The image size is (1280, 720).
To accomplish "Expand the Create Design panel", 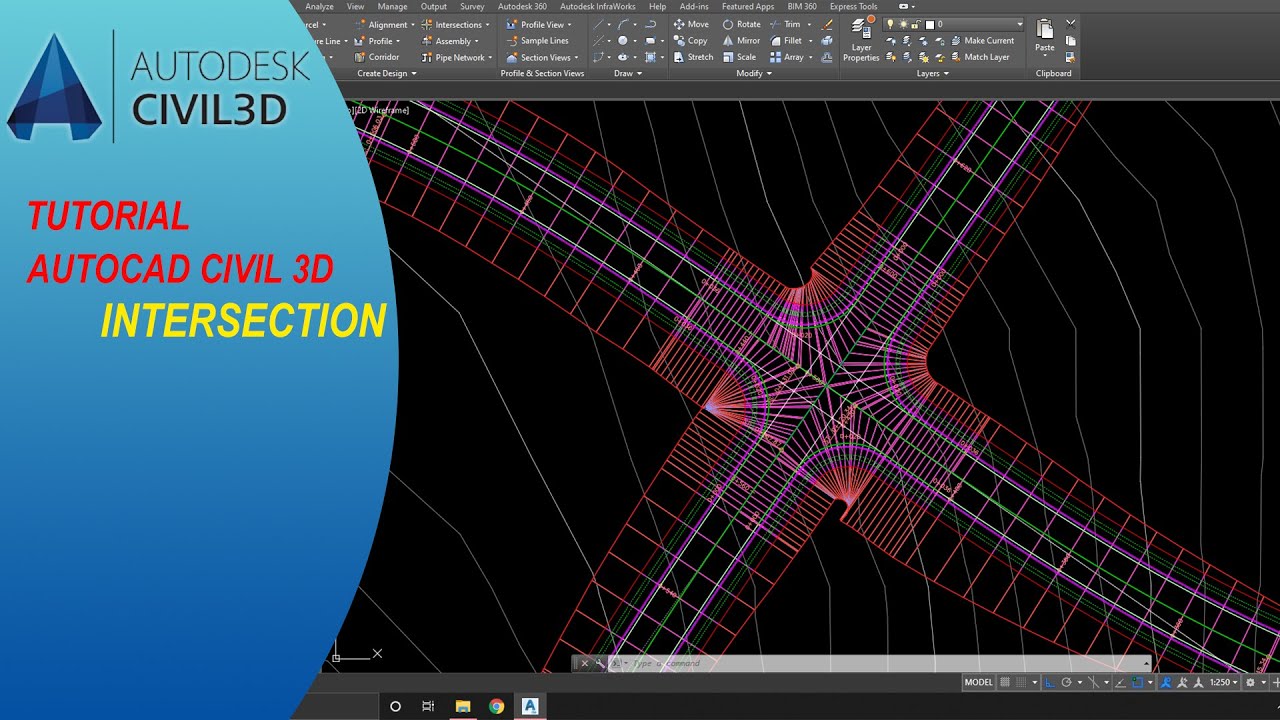I will click(x=387, y=73).
